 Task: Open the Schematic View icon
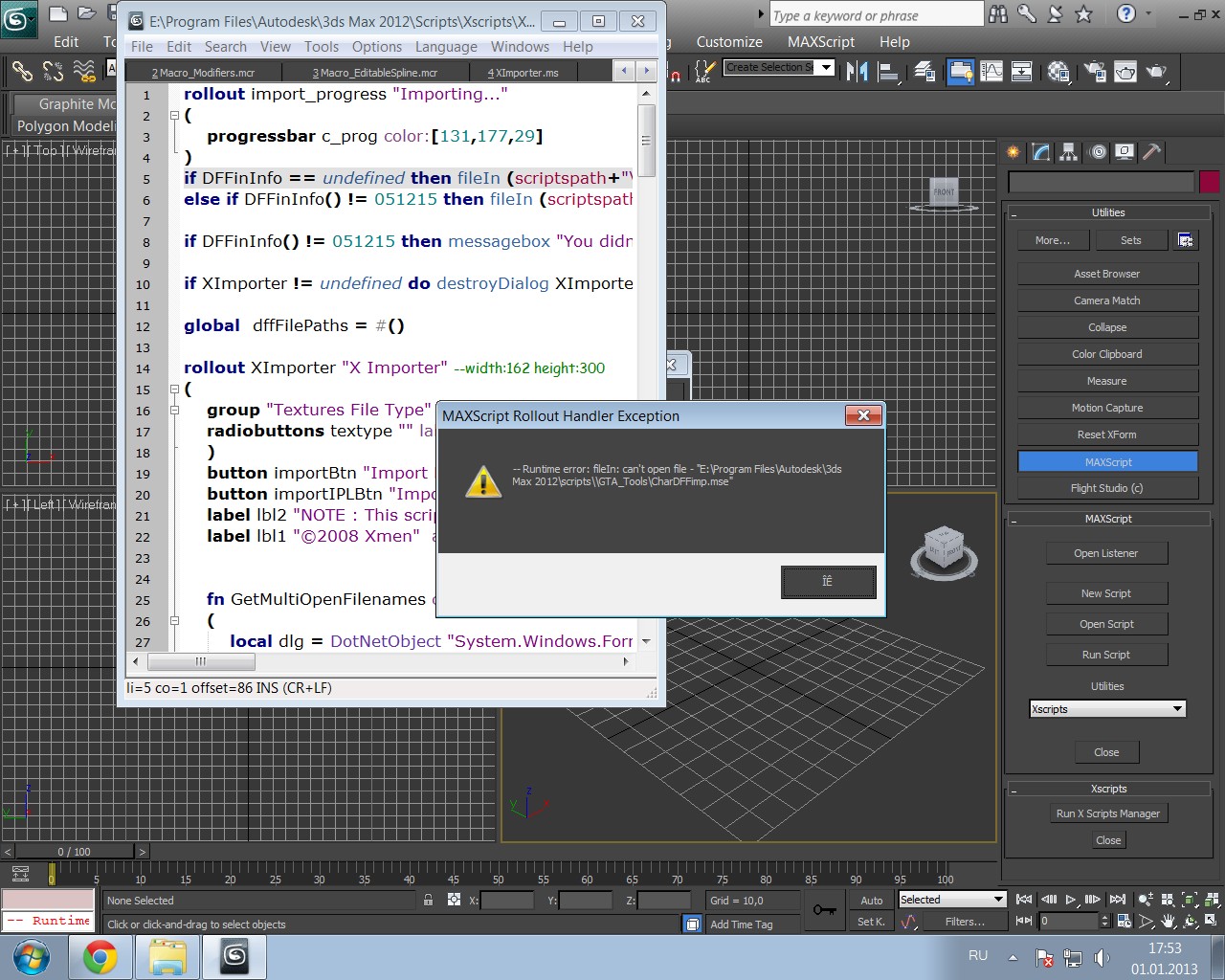tap(1021, 71)
